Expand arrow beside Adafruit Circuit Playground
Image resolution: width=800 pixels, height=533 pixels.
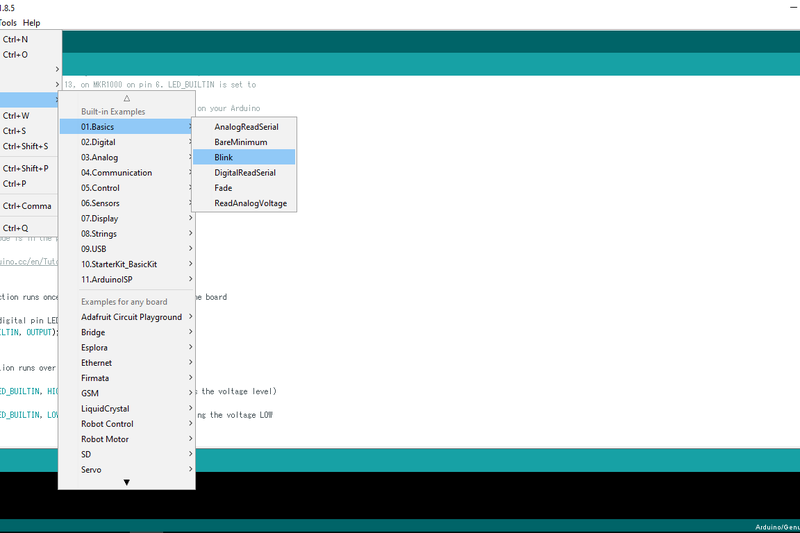190,316
